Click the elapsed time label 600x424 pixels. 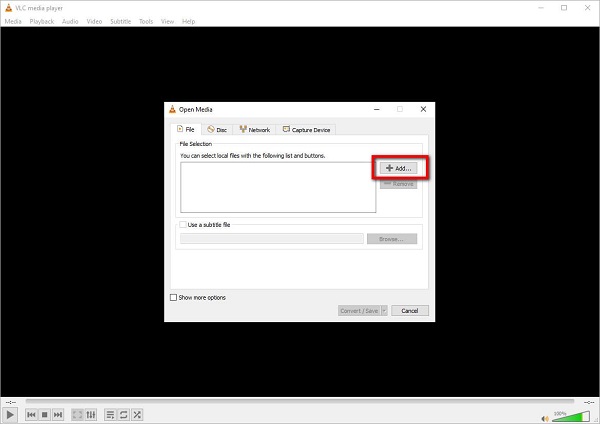[x=11, y=402]
